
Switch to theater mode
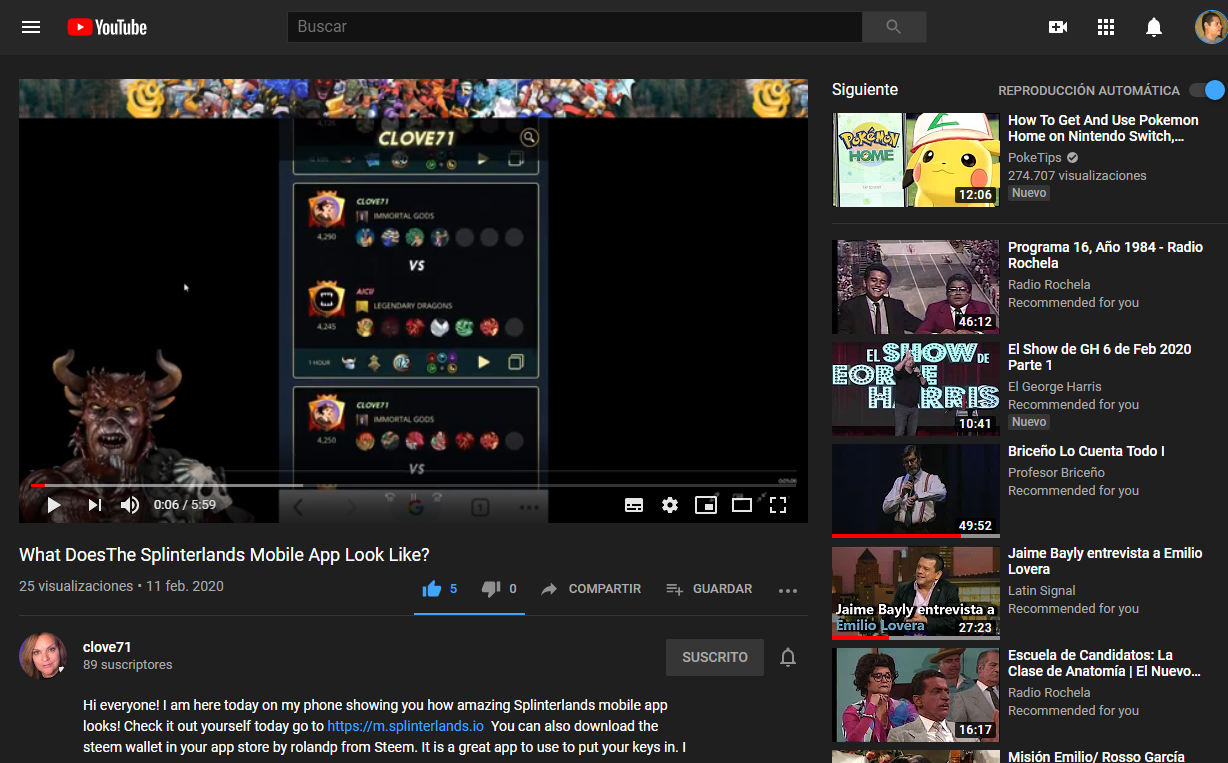[x=741, y=505]
